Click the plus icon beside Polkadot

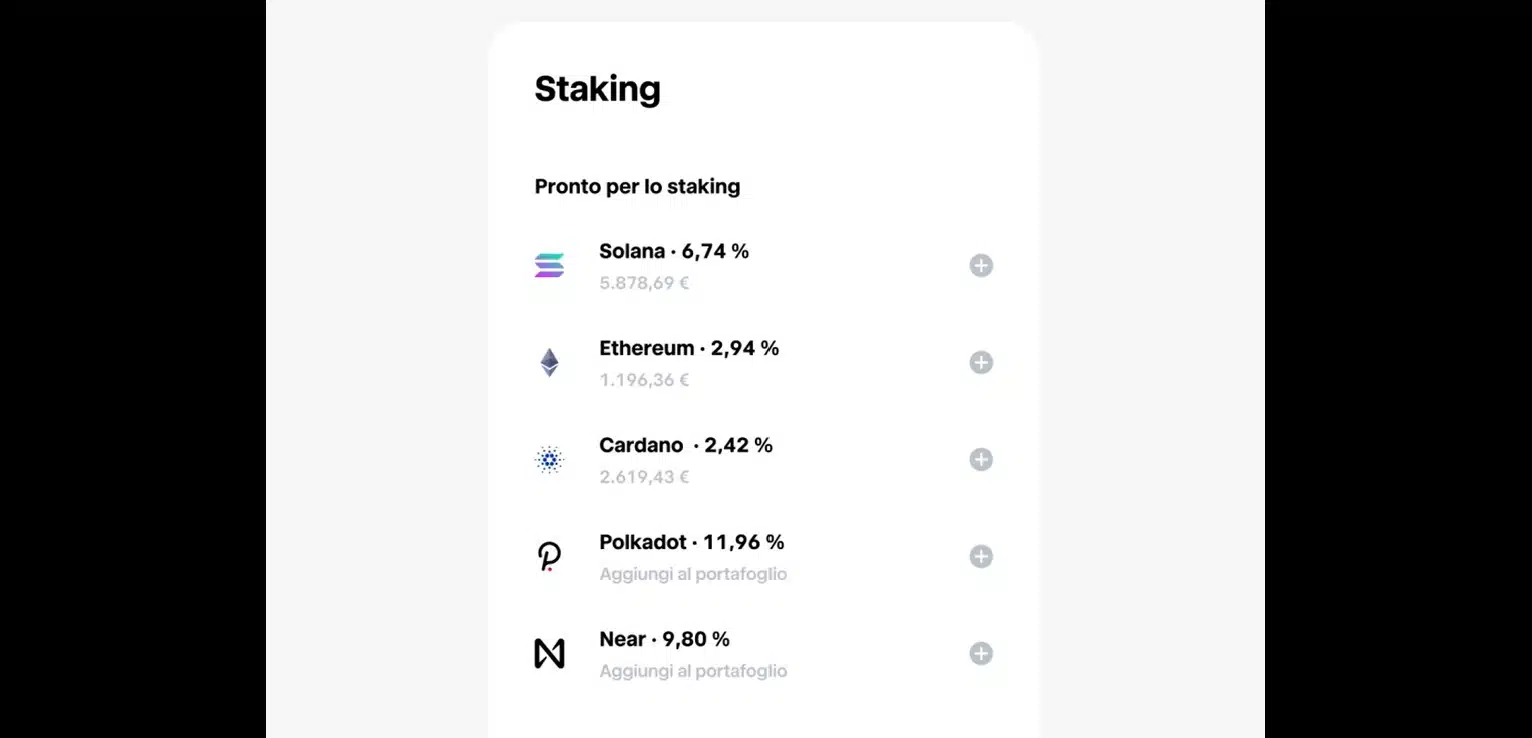point(981,556)
